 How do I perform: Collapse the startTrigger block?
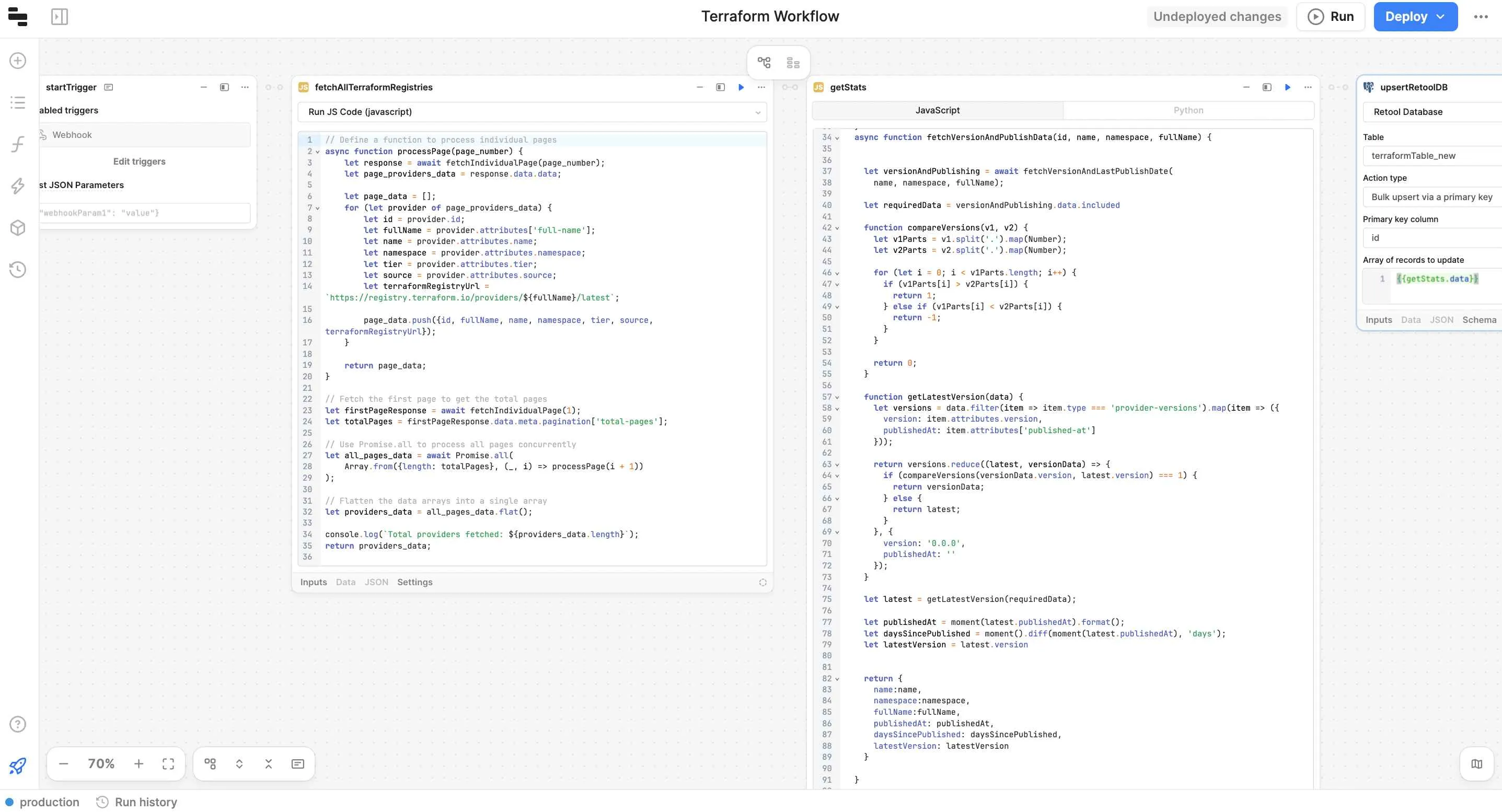coord(203,87)
